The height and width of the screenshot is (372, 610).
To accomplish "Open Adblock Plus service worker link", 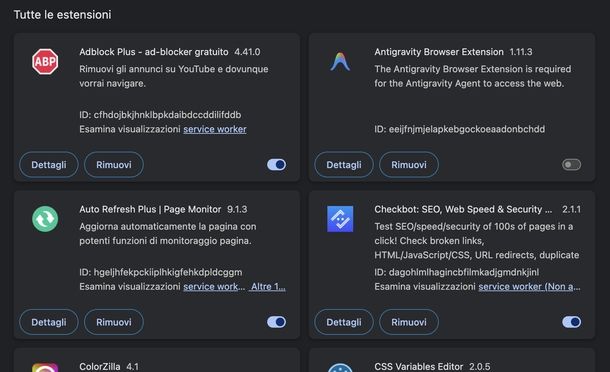I will coord(215,129).
